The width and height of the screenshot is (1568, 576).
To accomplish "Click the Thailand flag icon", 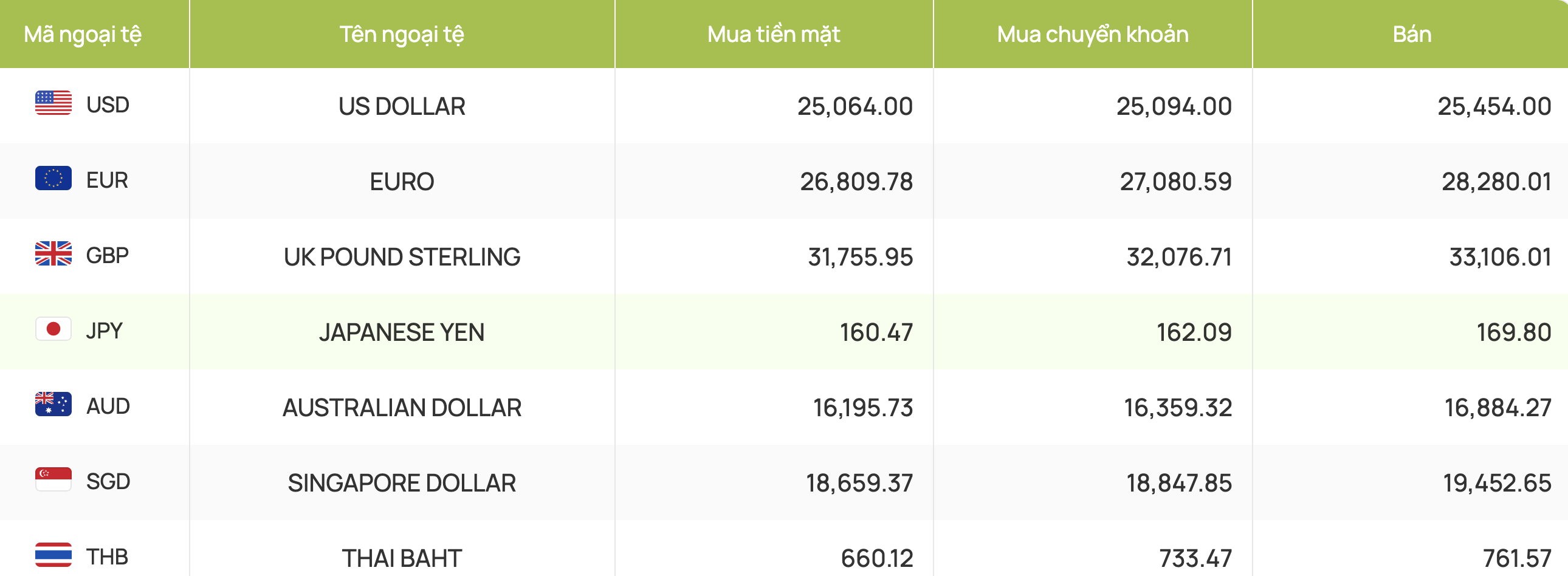I will click(x=53, y=555).
